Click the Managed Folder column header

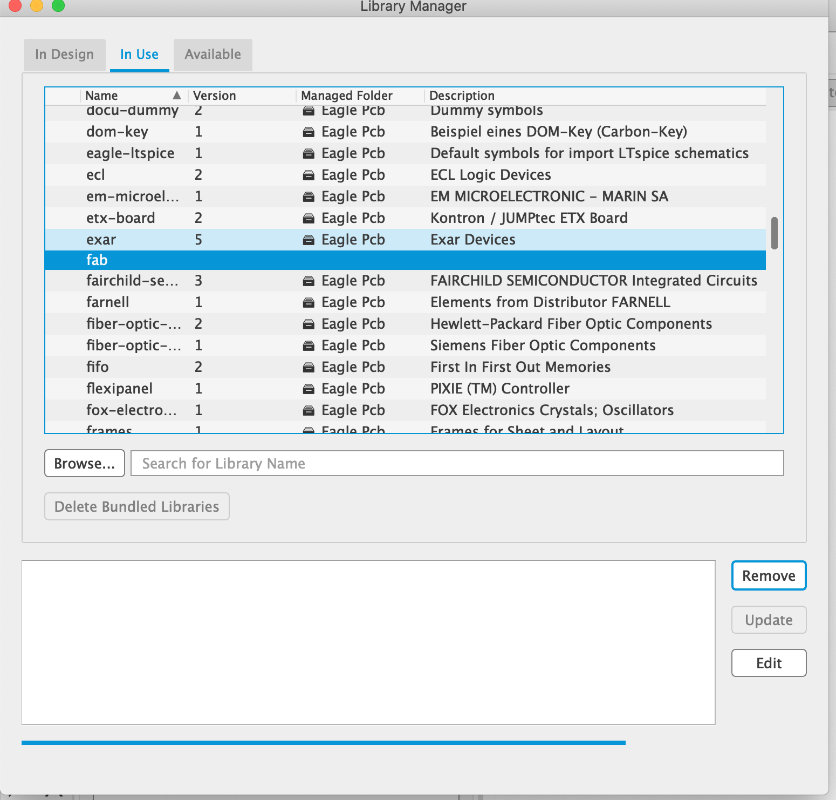point(361,95)
